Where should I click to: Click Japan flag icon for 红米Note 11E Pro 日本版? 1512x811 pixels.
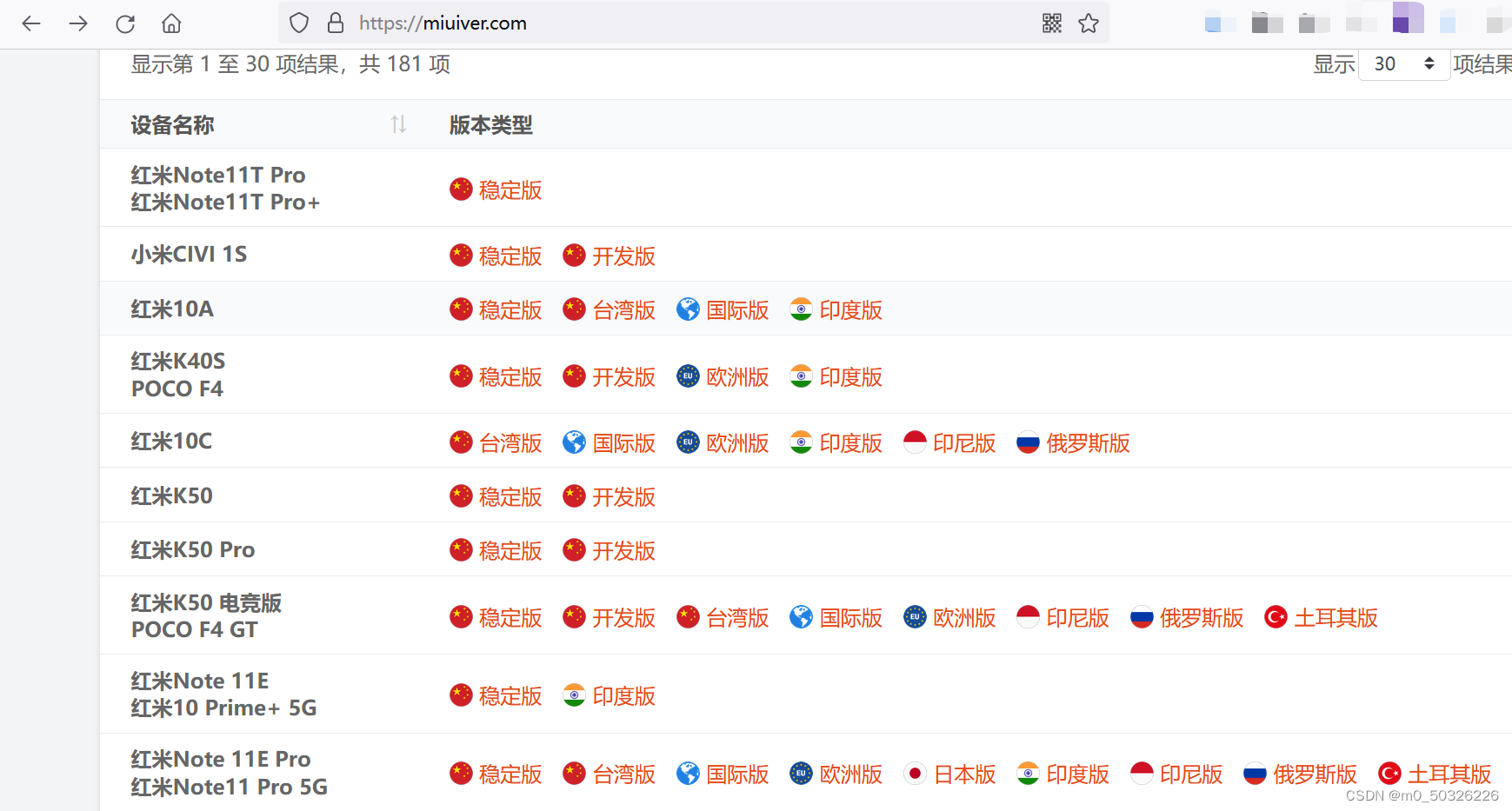point(915,773)
